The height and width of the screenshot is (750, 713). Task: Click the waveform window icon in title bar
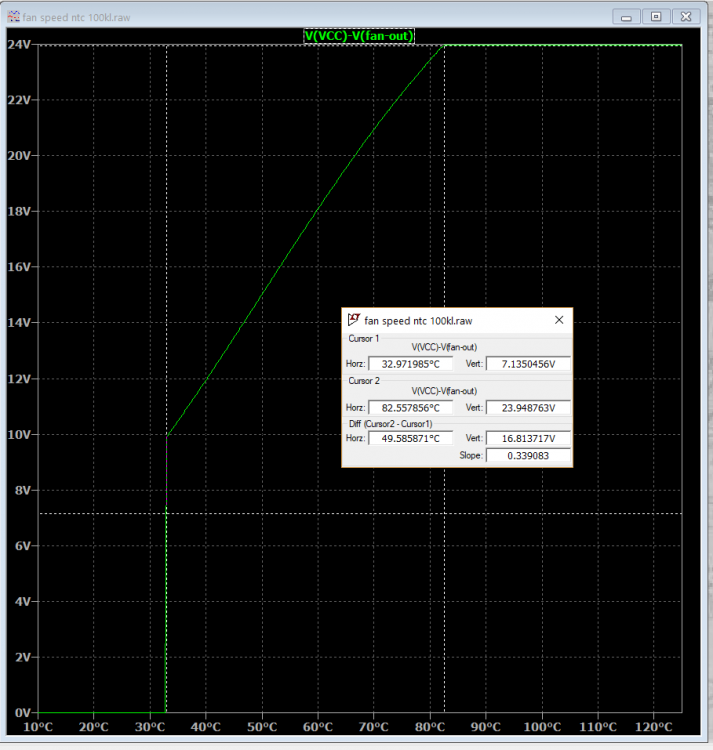[13, 17]
